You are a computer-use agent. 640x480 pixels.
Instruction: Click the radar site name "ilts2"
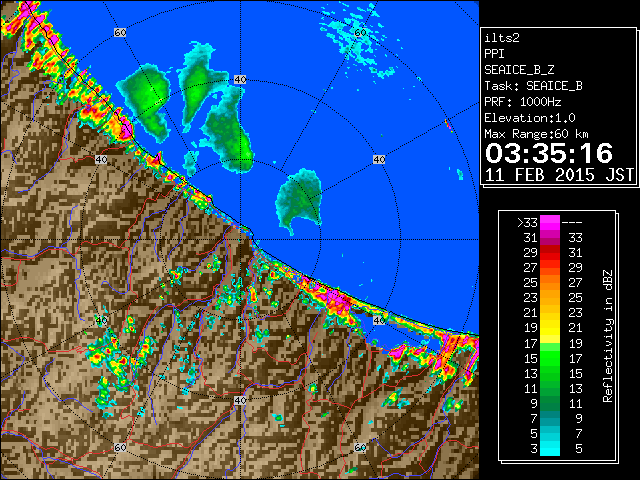pos(502,38)
